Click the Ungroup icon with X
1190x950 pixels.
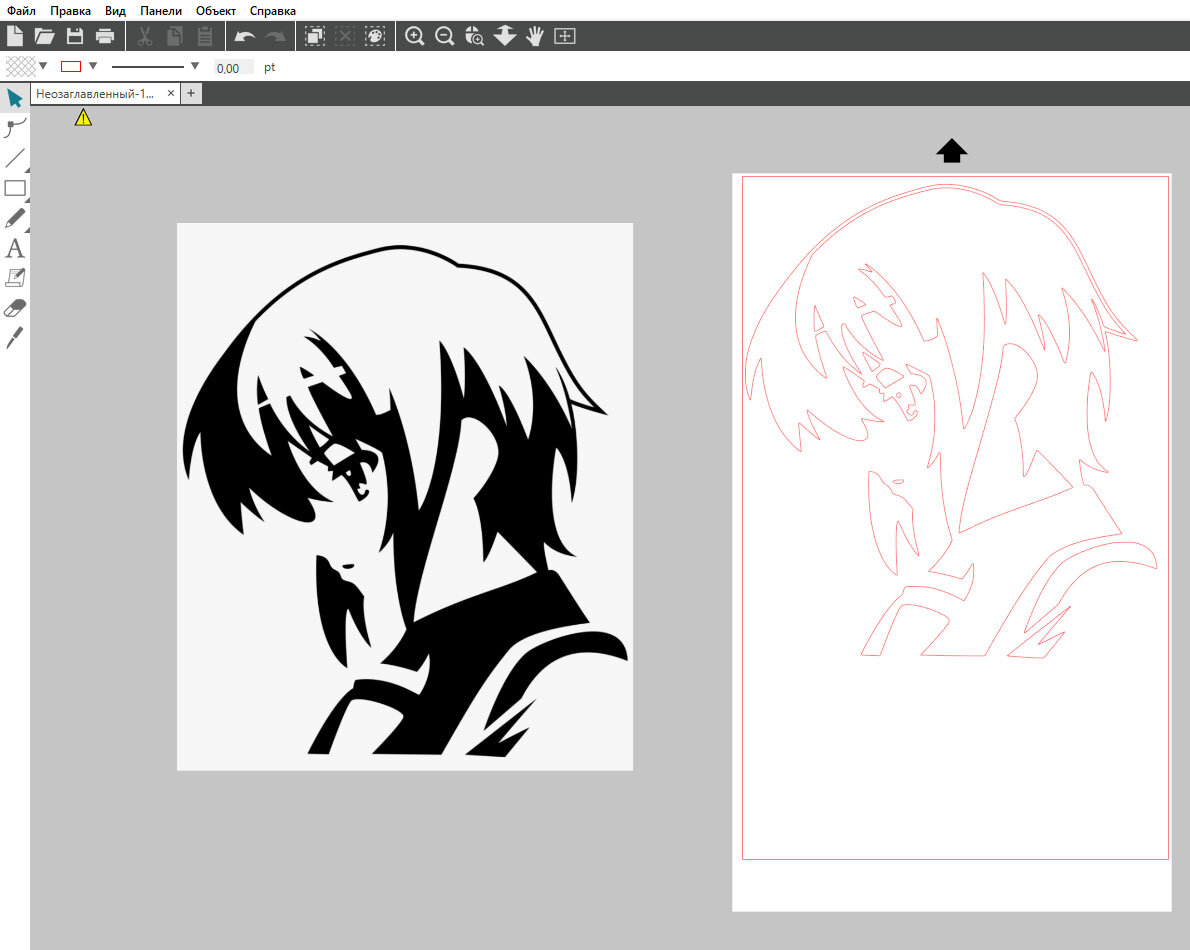(345, 36)
